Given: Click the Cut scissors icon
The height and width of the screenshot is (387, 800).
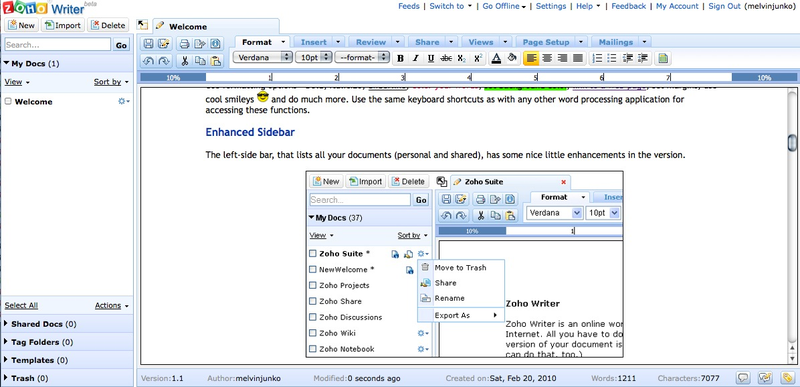Looking at the screenshot, I should point(184,61).
